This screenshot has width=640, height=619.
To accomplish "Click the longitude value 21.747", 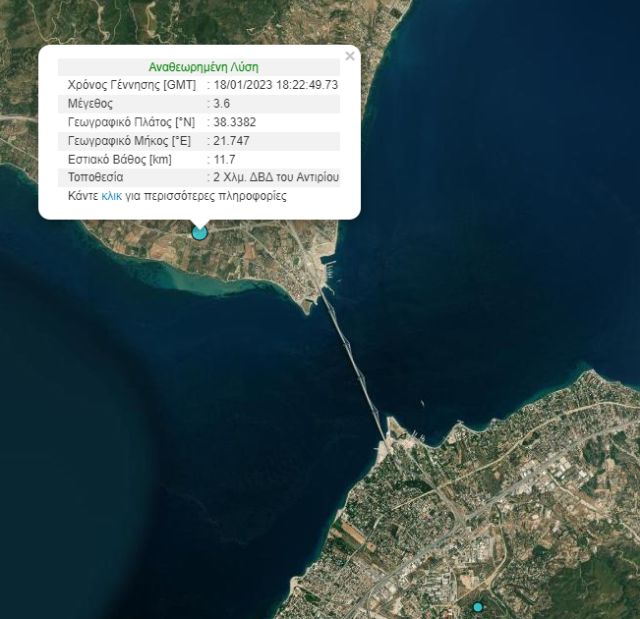I will [x=229, y=141].
